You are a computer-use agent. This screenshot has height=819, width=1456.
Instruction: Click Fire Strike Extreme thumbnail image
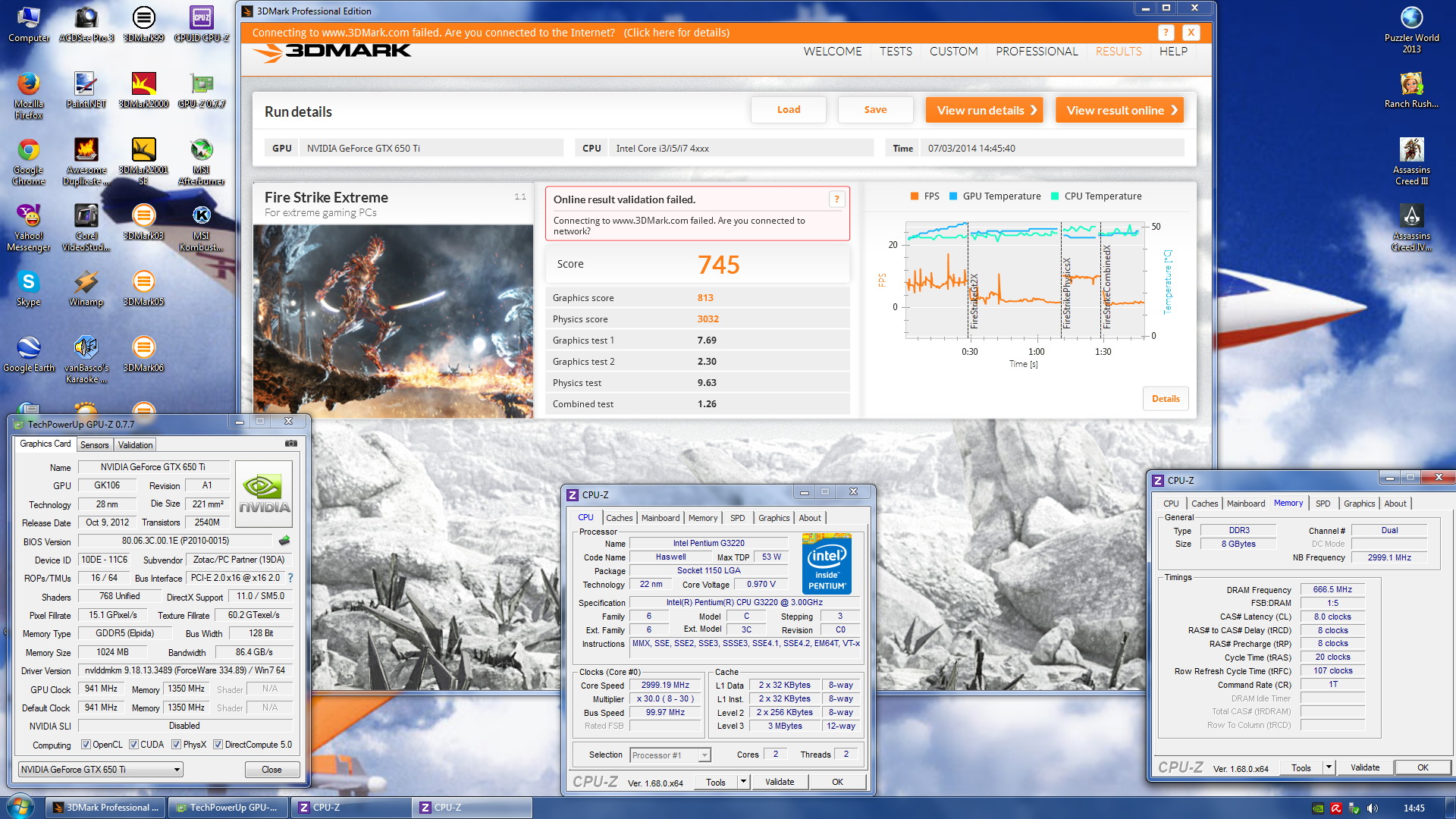tap(393, 319)
